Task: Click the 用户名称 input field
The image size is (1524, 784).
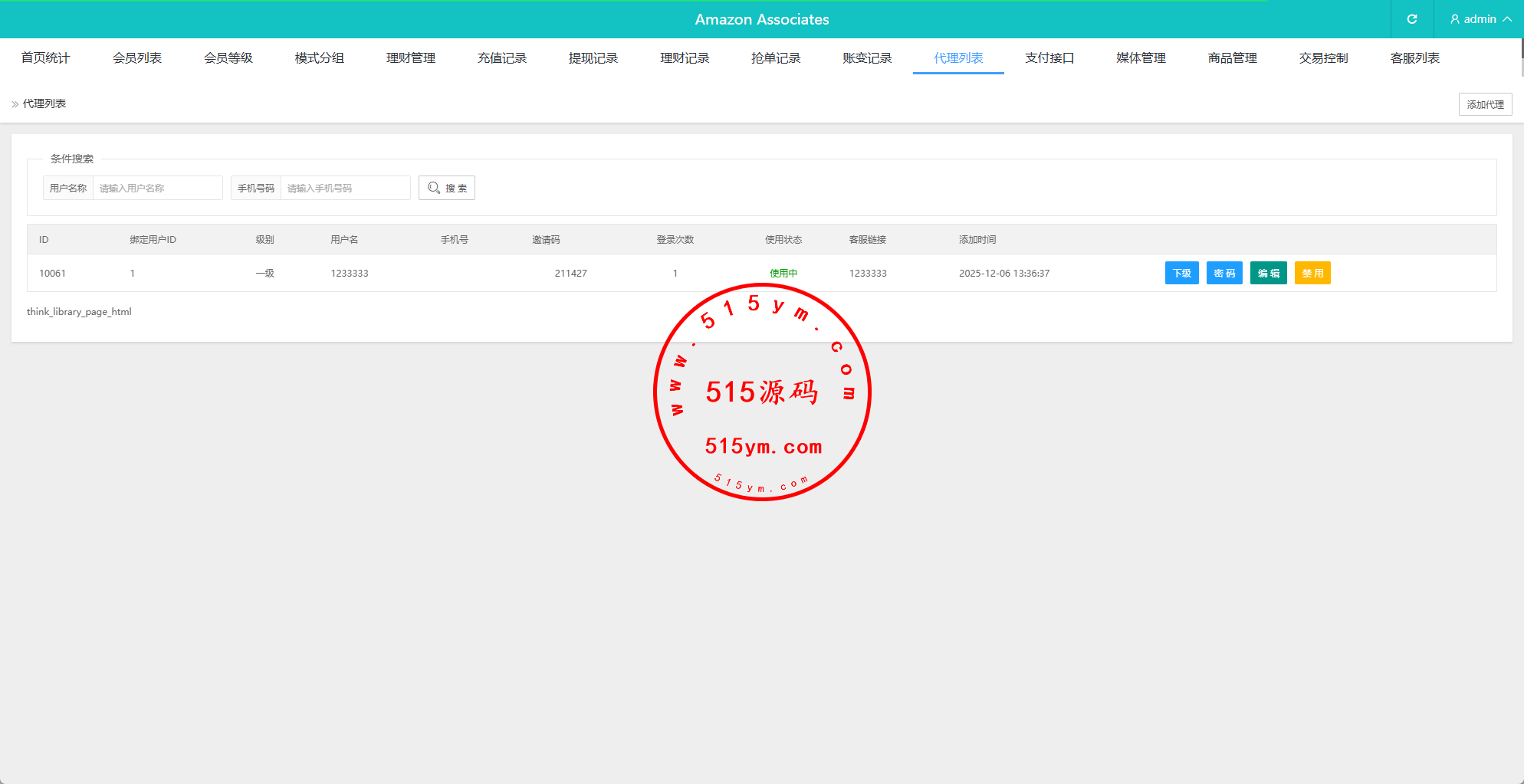Action: click(x=157, y=188)
